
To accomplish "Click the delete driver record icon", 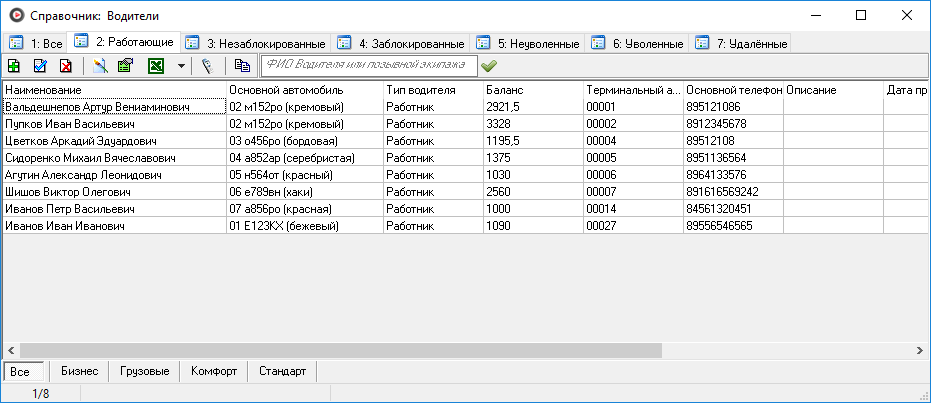I will [65, 66].
